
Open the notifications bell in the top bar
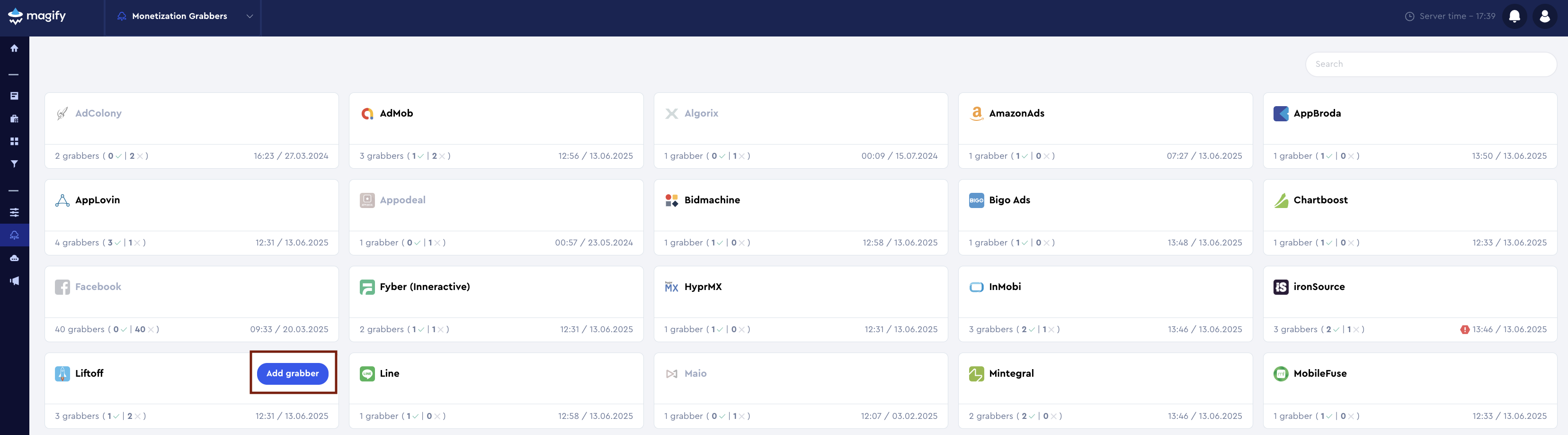click(x=1515, y=16)
